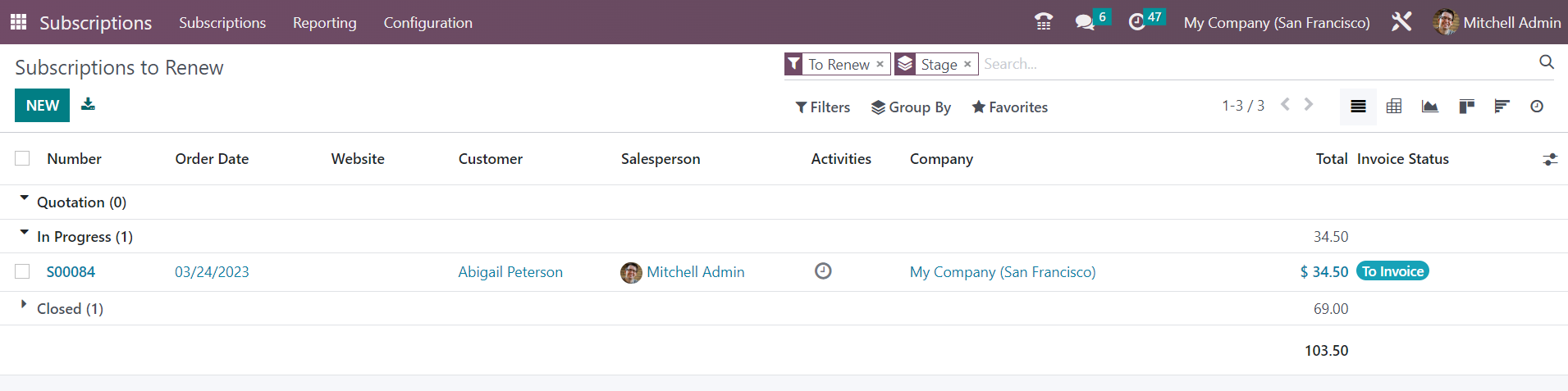Open the Configuration menu
This screenshot has width=1568, height=391.
(x=427, y=22)
